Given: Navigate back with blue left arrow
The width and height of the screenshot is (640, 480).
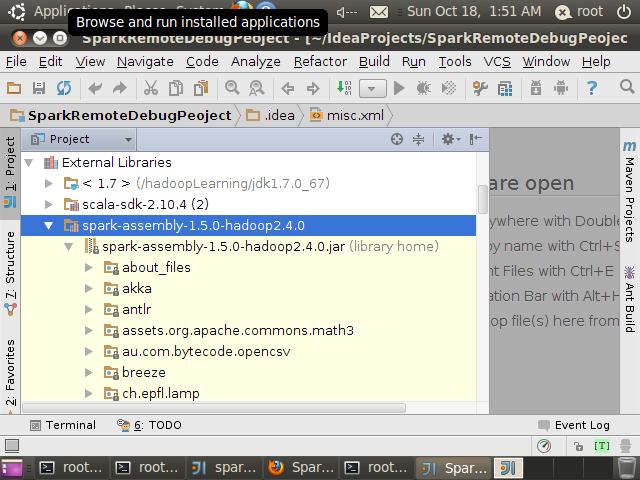Looking at the screenshot, I should [x=288, y=88].
